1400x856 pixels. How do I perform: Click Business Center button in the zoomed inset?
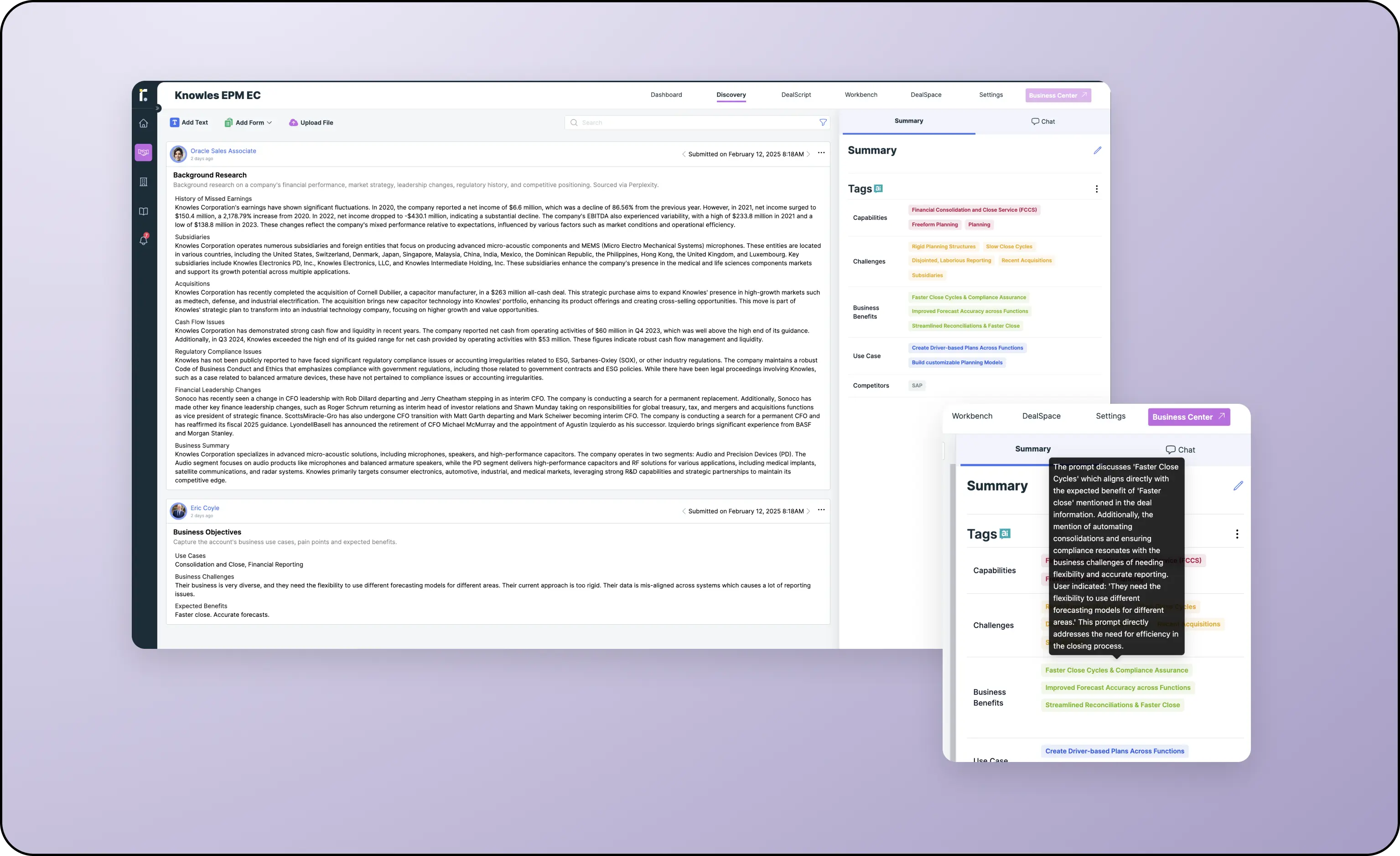tap(1189, 417)
